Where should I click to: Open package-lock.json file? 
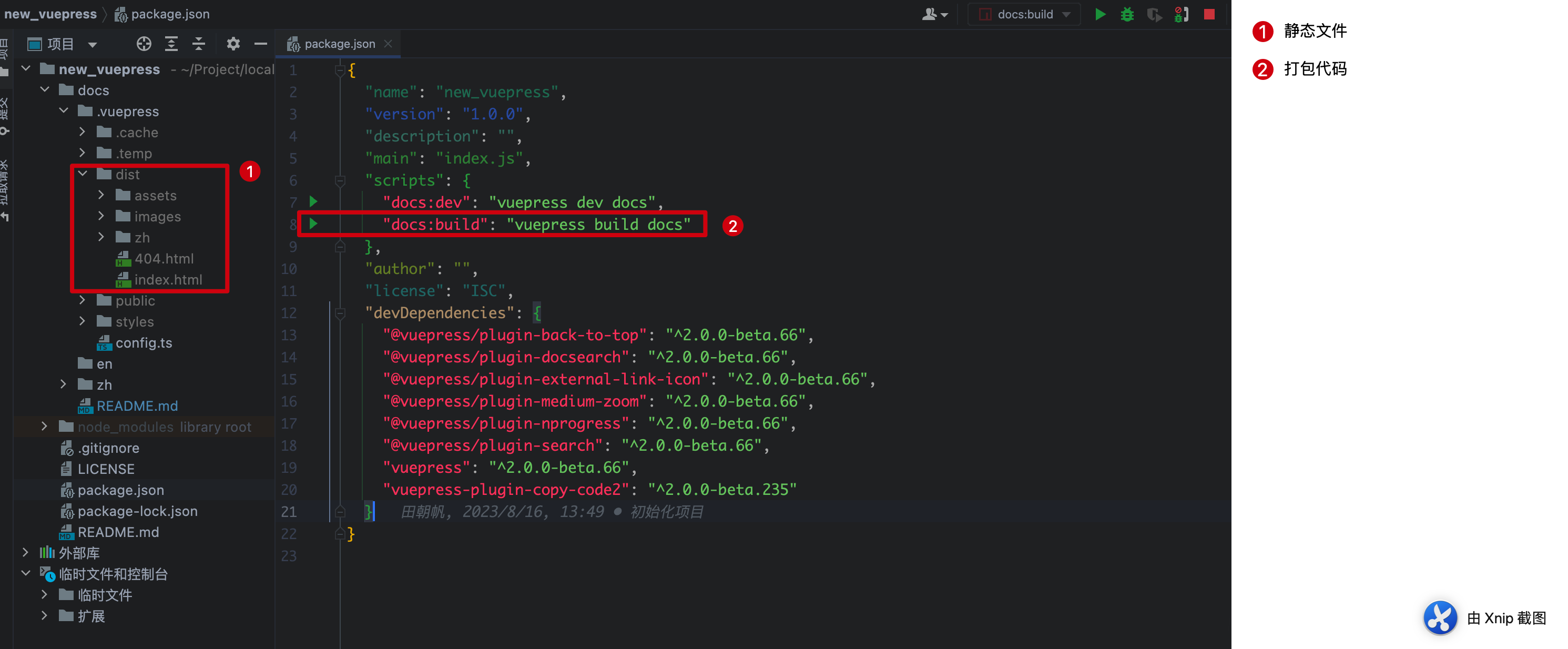pos(129,511)
